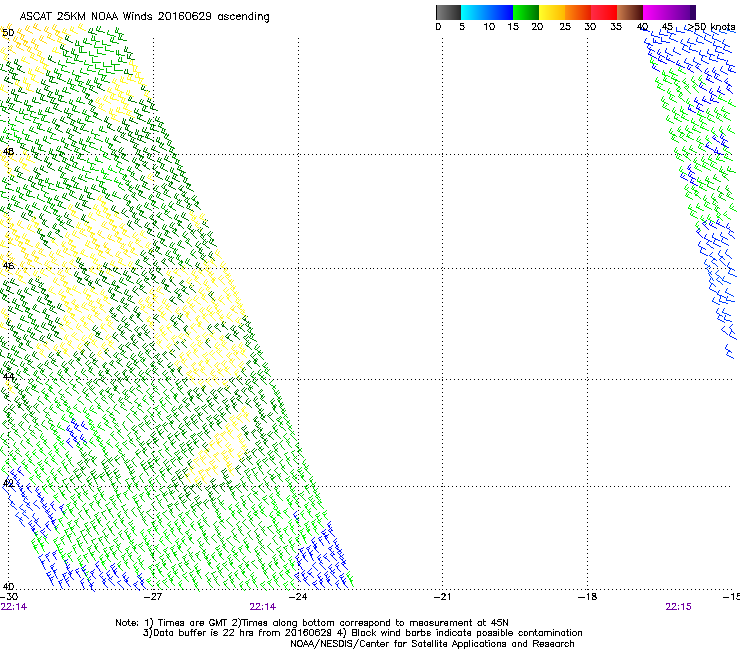Select the yellow 20-25 knots color segment
This screenshot has width=740, height=650.
pyautogui.click(x=552, y=12)
